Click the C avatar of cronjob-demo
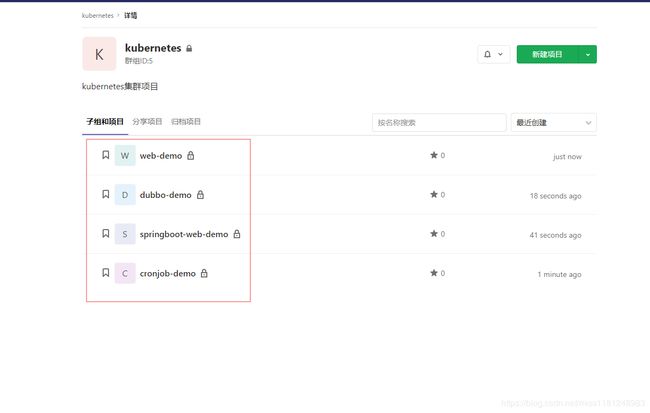The height and width of the screenshot is (413, 650). coord(125,273)
